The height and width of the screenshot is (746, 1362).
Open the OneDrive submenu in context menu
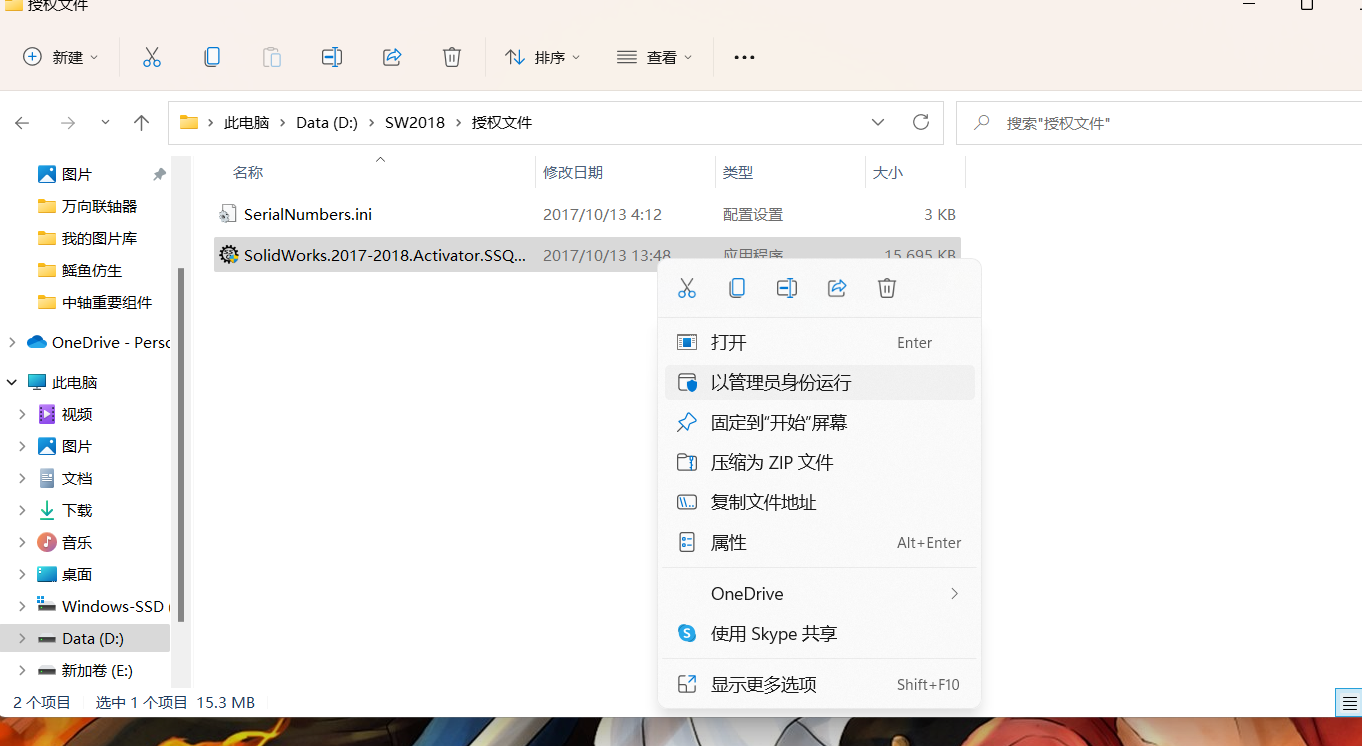coord(819,594)
